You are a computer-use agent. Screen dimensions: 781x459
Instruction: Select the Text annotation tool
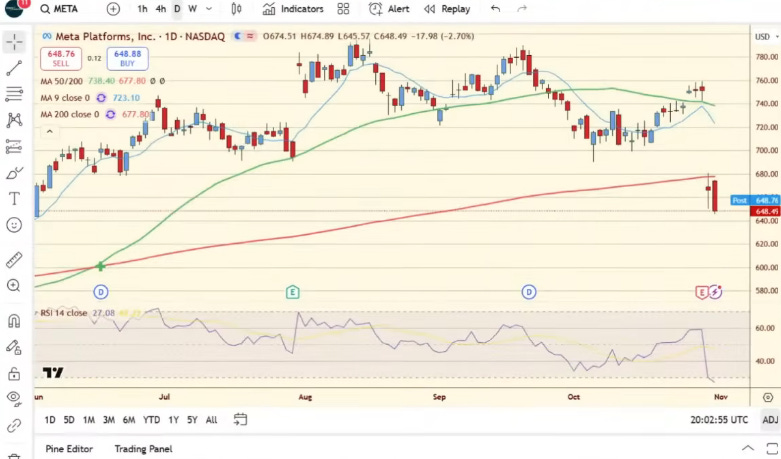point(14,199)
